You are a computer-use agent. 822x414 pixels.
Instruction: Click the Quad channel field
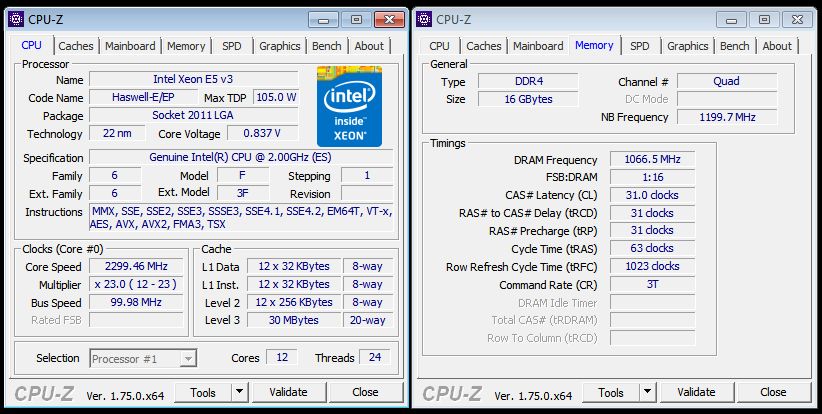[x=727, y=81]
